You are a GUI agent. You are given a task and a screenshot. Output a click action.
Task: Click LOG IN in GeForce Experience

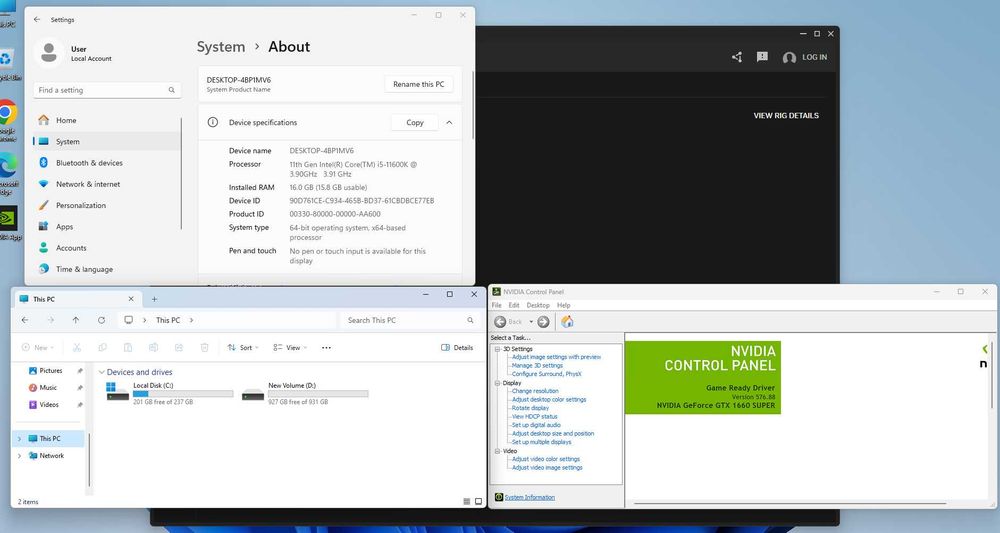tap(805, 57)
